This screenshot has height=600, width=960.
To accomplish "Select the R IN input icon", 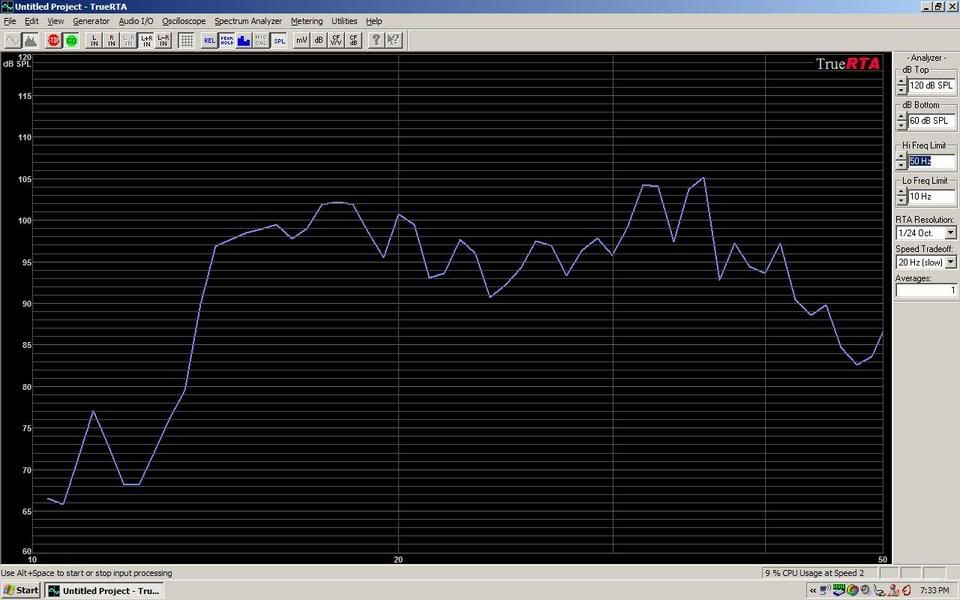I will [111, 40].
